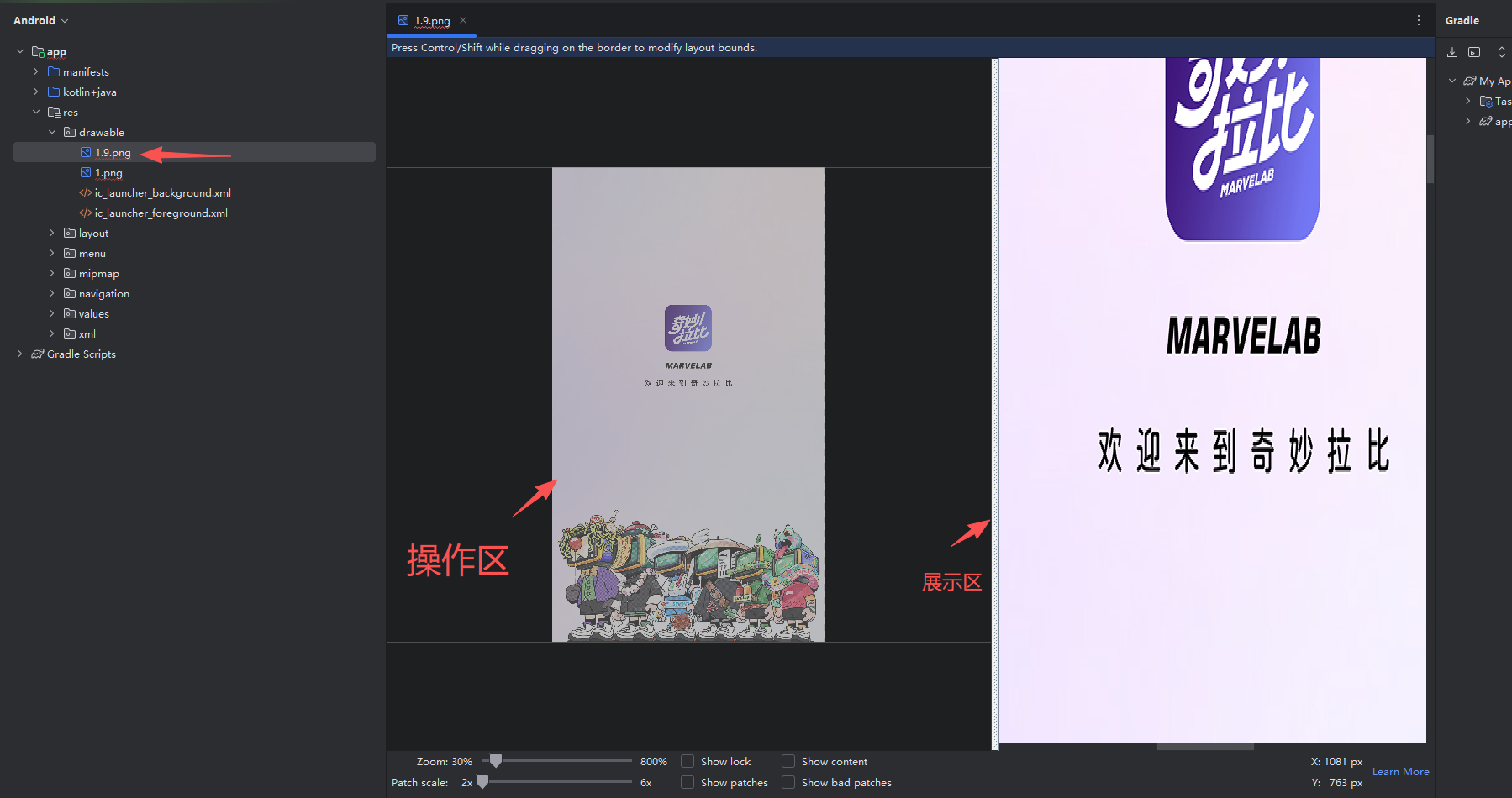1512x798 pixels.
Task: Click the 1.9.png image file icon
Action: pyautogui.click(x=86, y=152)
